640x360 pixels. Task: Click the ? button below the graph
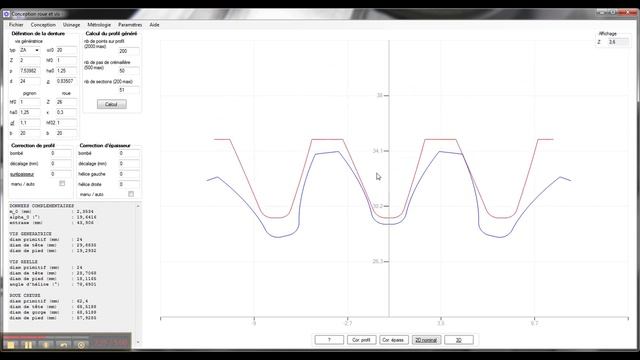point(329,340)
